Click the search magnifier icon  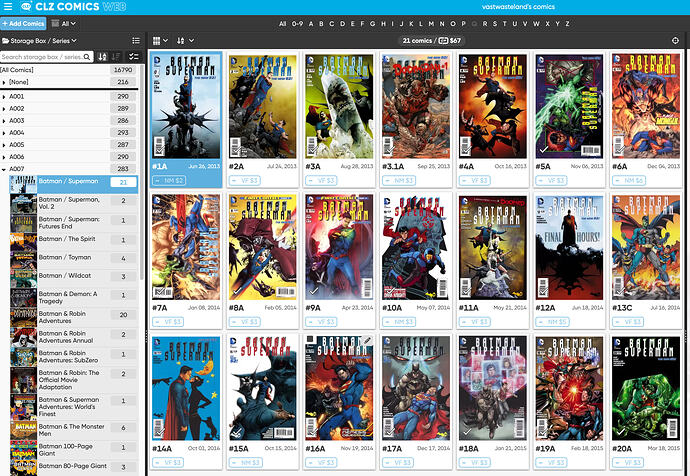[x=87, y=57]
